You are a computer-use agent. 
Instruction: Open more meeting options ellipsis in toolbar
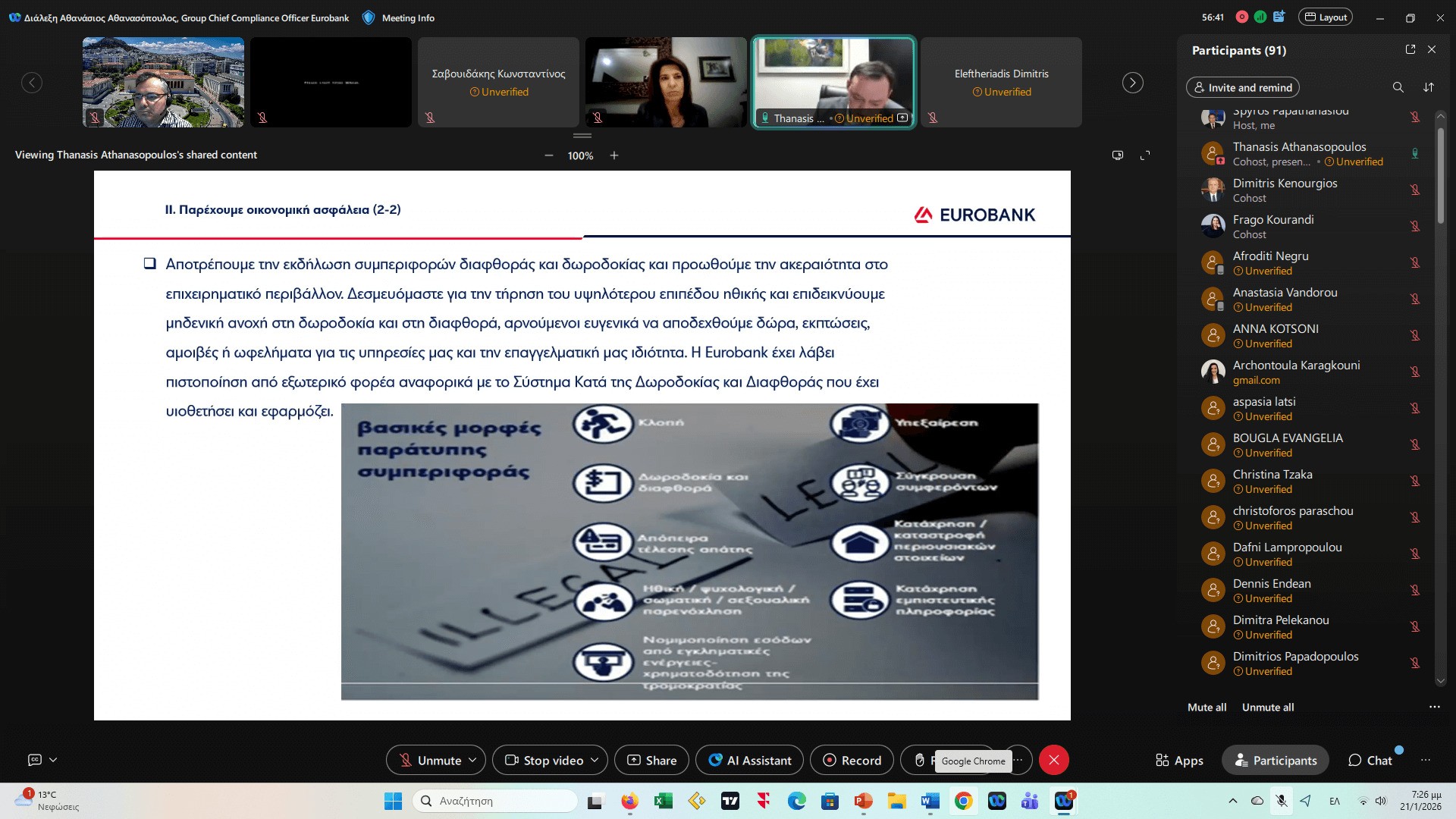(x=1019, y=760)
